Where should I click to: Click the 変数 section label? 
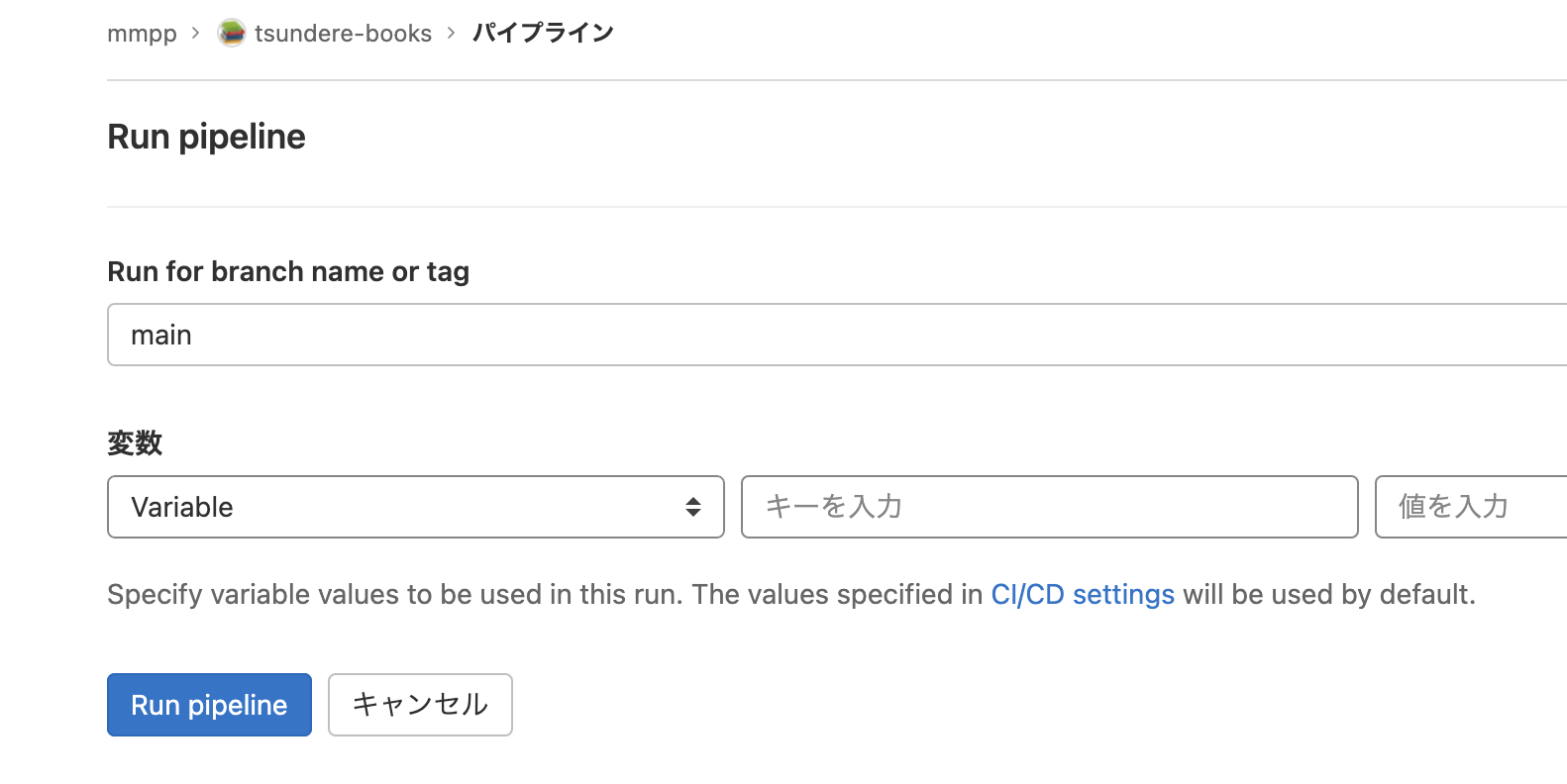click(135, 442)
